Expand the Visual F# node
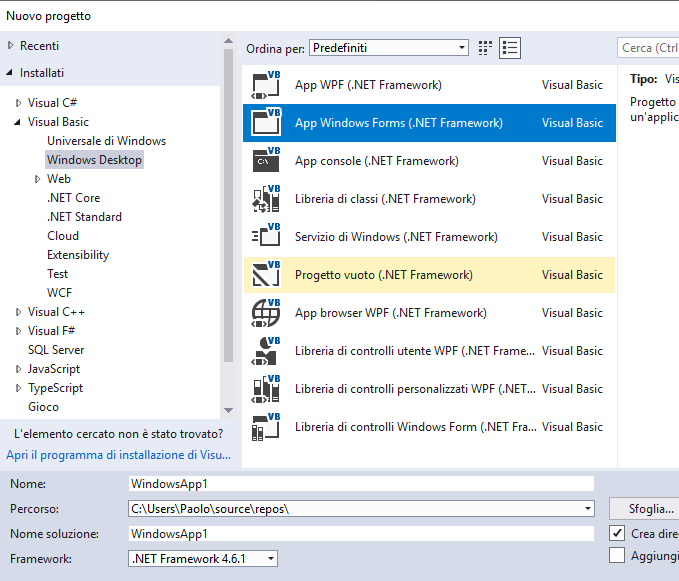Screen dimensions: 679x581 [x=18, y=331]
